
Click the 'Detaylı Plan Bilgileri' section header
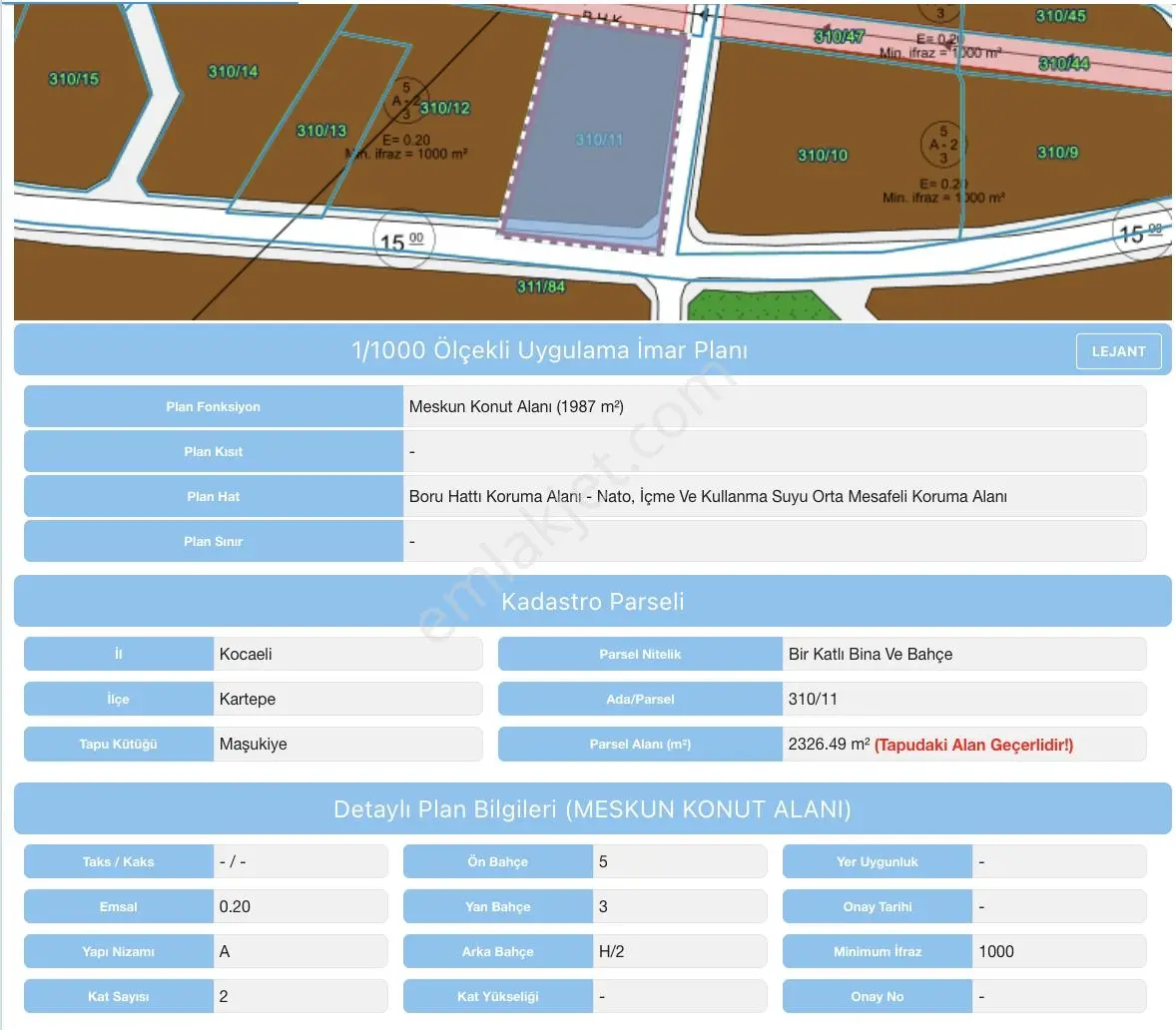[593, 808]
